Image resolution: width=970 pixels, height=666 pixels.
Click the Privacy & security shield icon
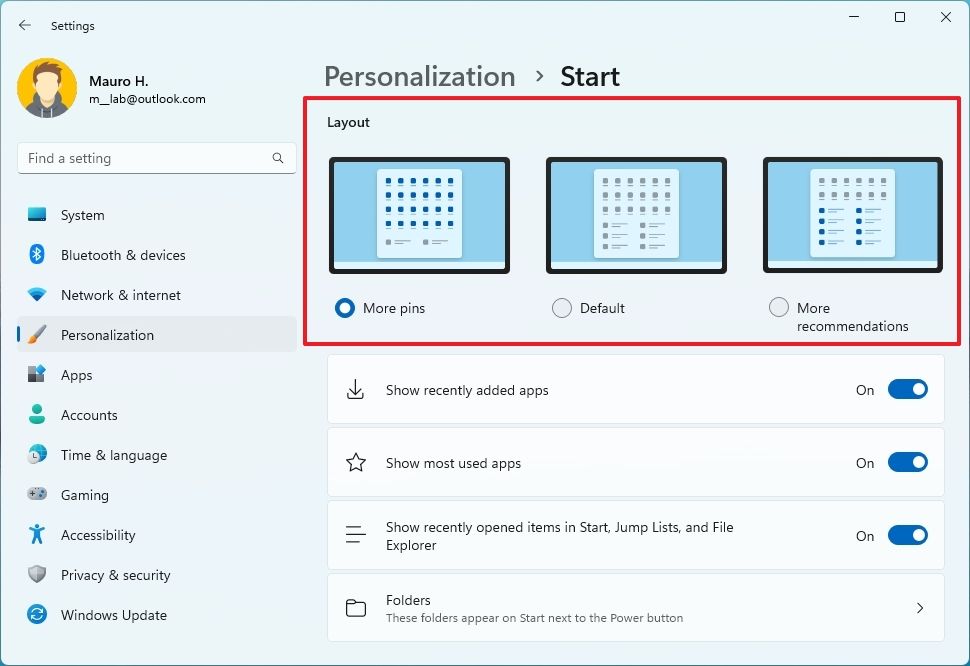pyautogui.click(x=37, y=575)
